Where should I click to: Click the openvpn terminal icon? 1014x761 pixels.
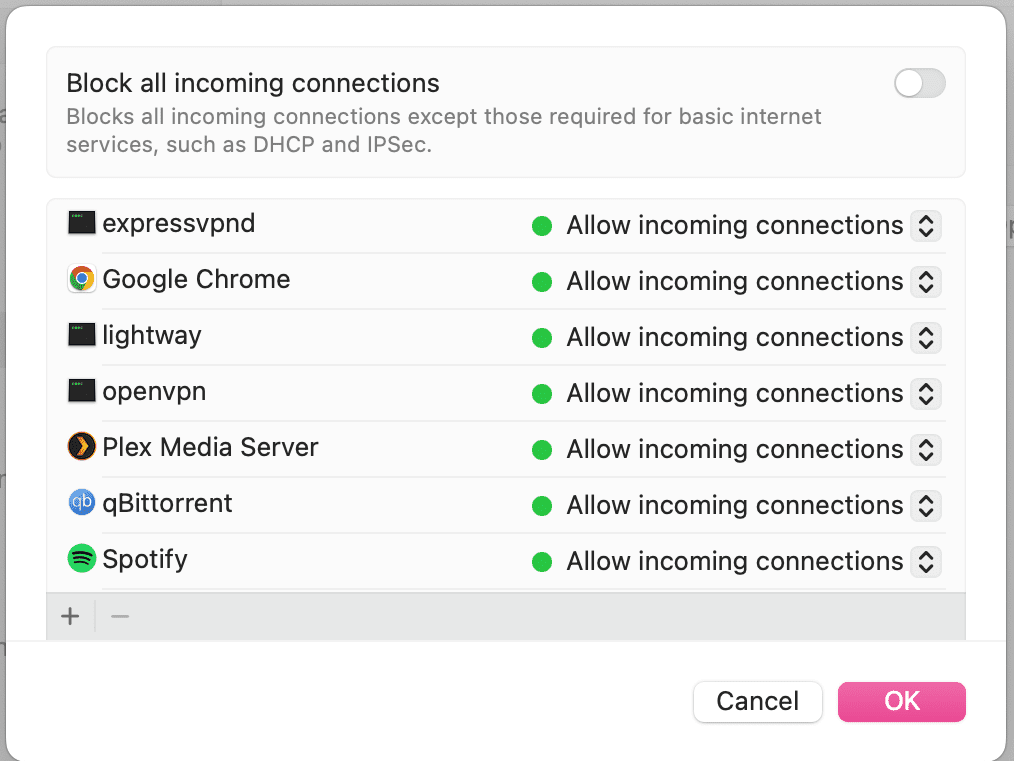pos(81,391)
